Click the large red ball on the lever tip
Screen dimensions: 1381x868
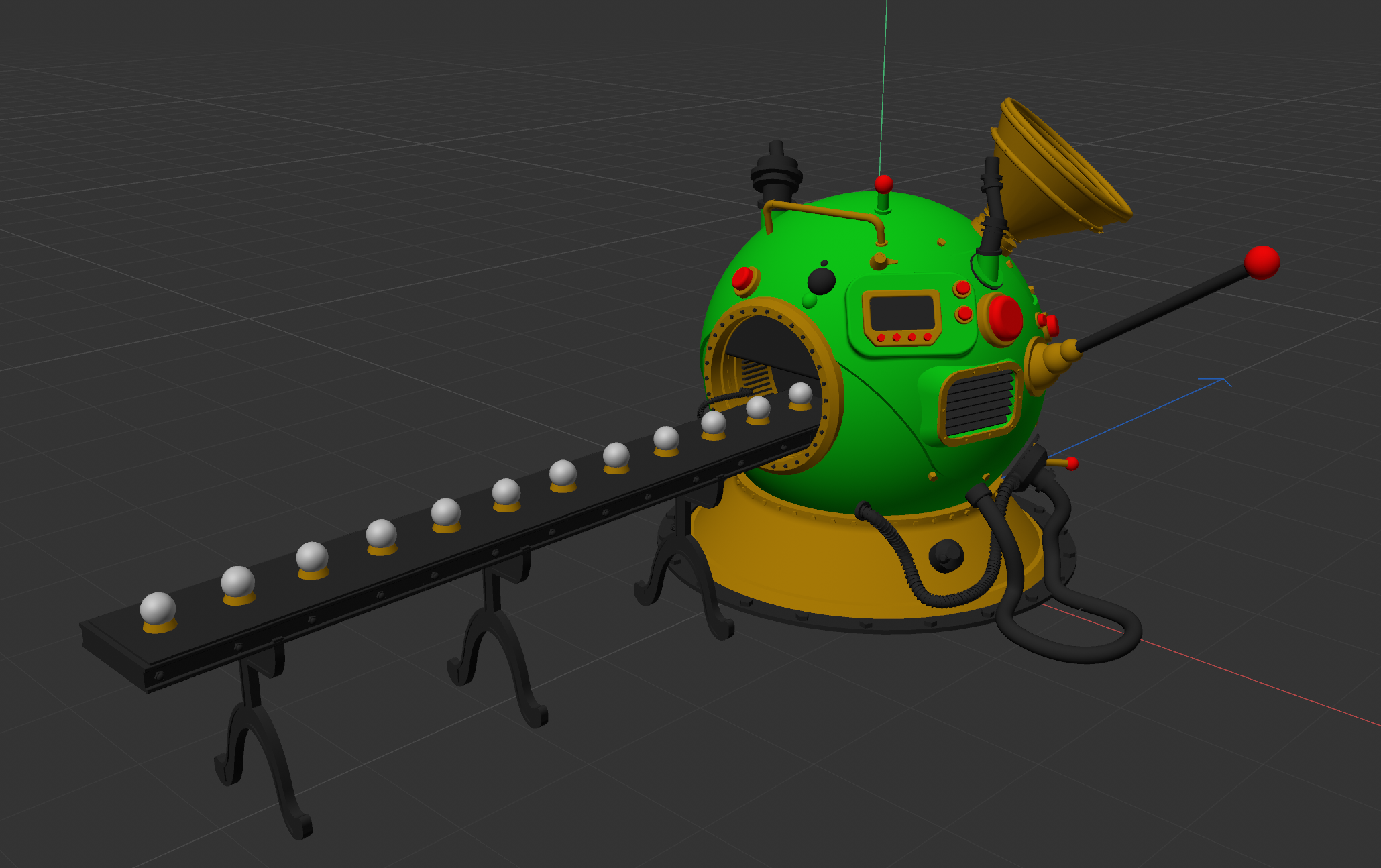tap(1262, 262)
